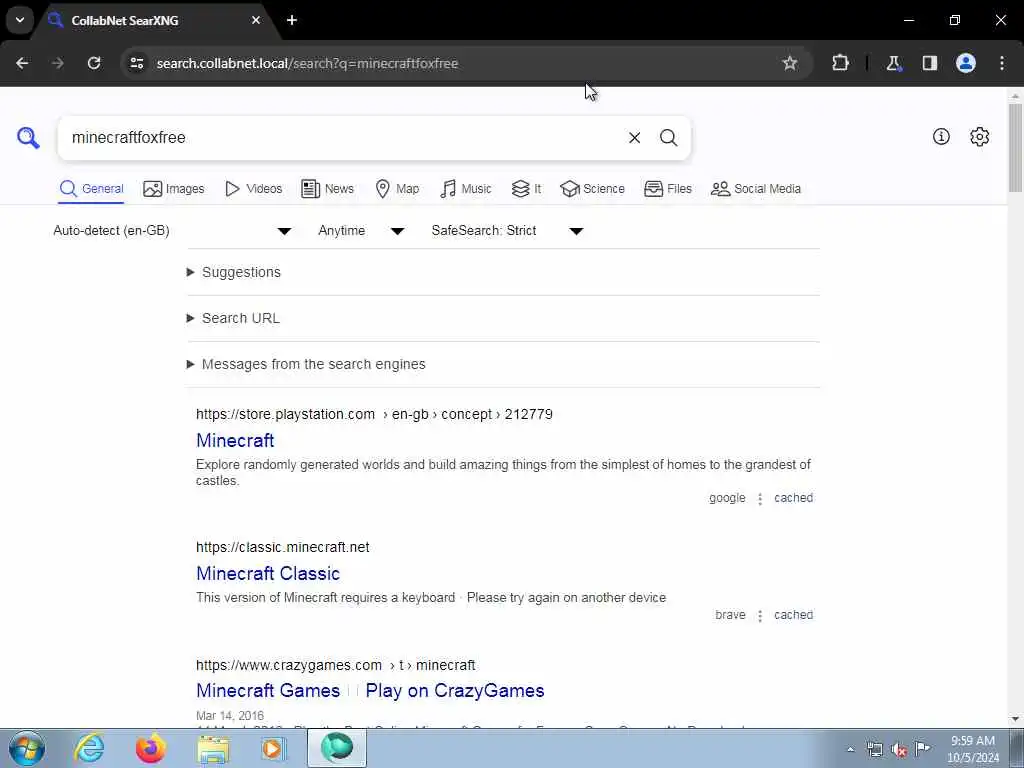The width and height of the screenshot is (1024, 768).
Task: Switch to the It tab
Action: 526,189
